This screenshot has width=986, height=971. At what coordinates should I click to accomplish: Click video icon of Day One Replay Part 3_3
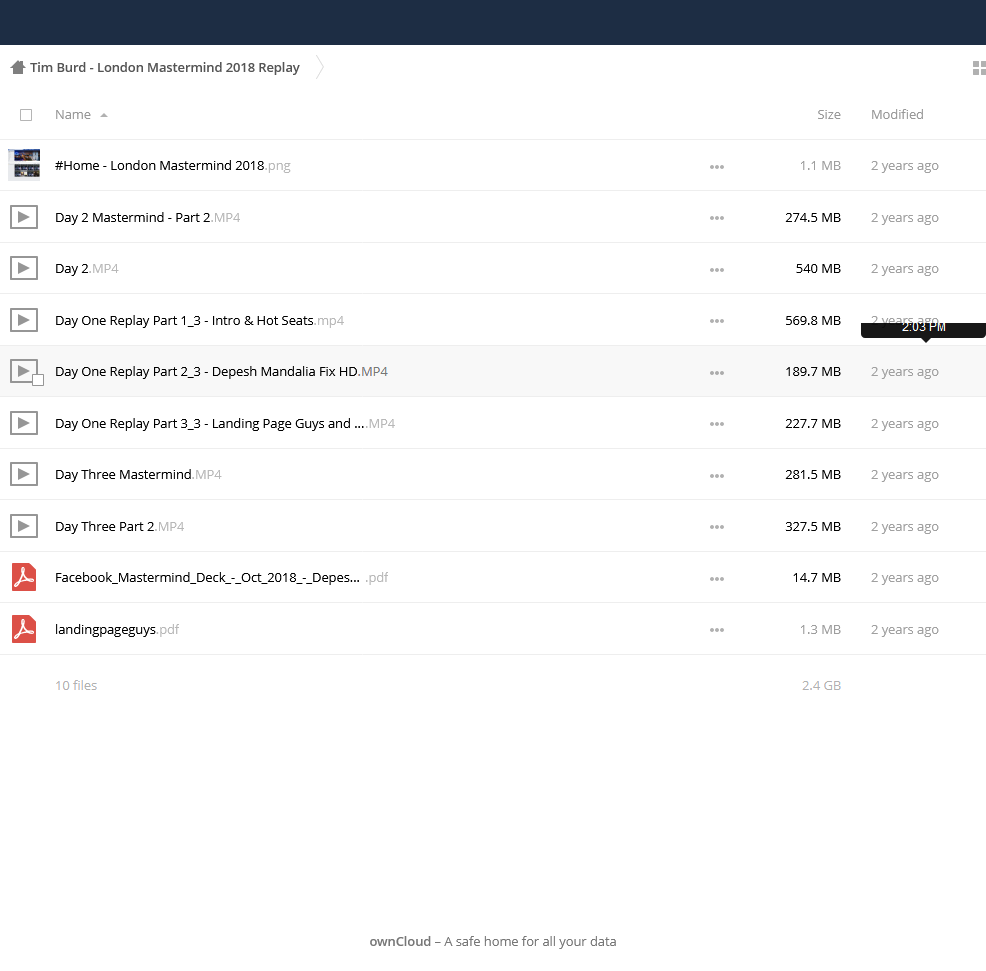pos(24,423)
